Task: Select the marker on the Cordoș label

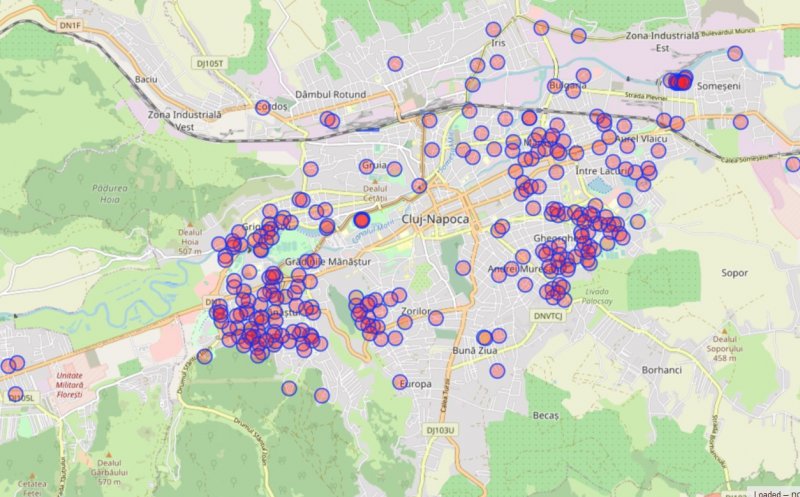Action: click(x=263, y=107)
